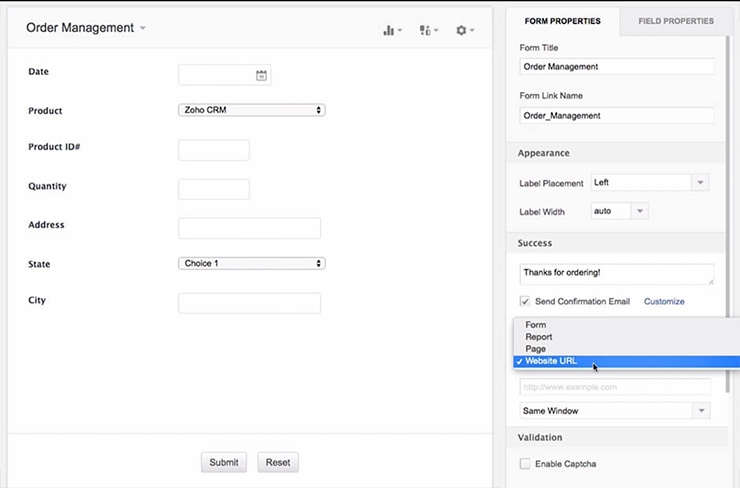The height and width of the screenshot is (488, 740).
Task: Select the State field label
Action: (x=39, y=264)
